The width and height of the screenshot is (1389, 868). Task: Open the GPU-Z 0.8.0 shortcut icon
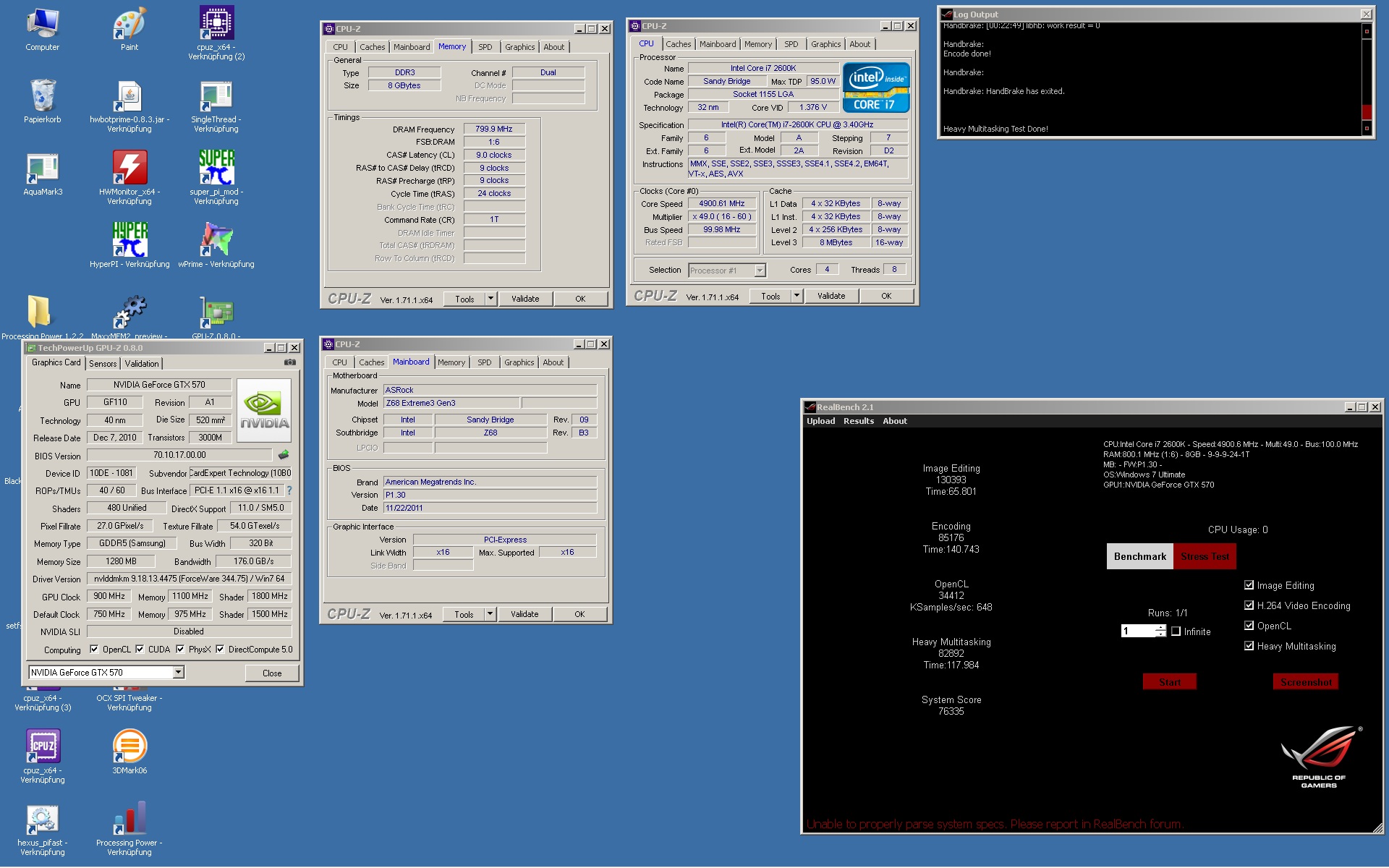[216, 312]
